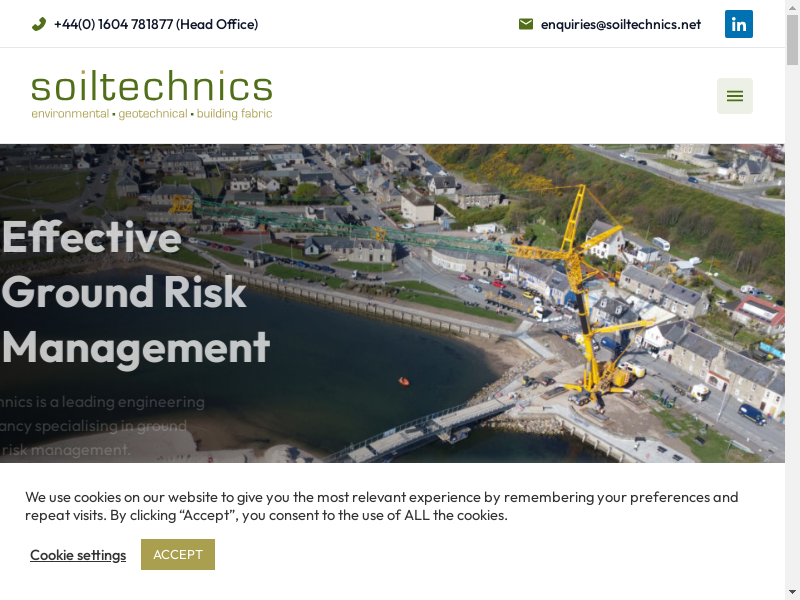The height and width of the screenshot is (600, 800).
Task: Click scrollbar down arrow
Action: (x=792, y=592)
